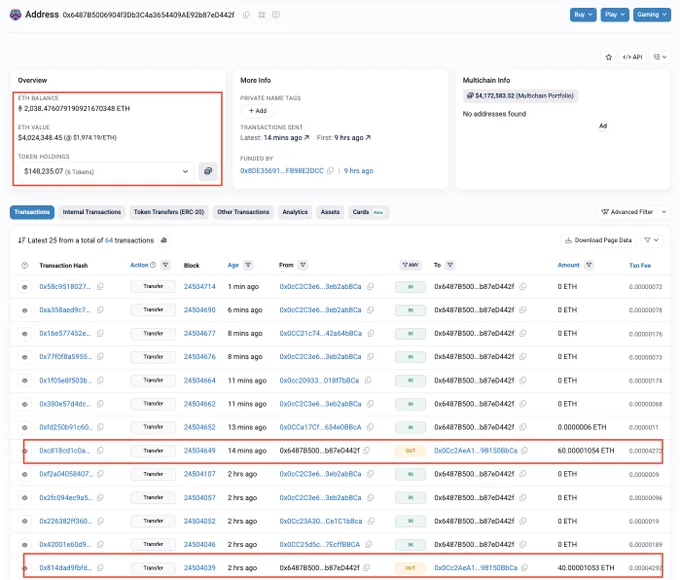The image size is (680, 580).
Task: Add address to watchlist star icon
Action: [609, 57]
